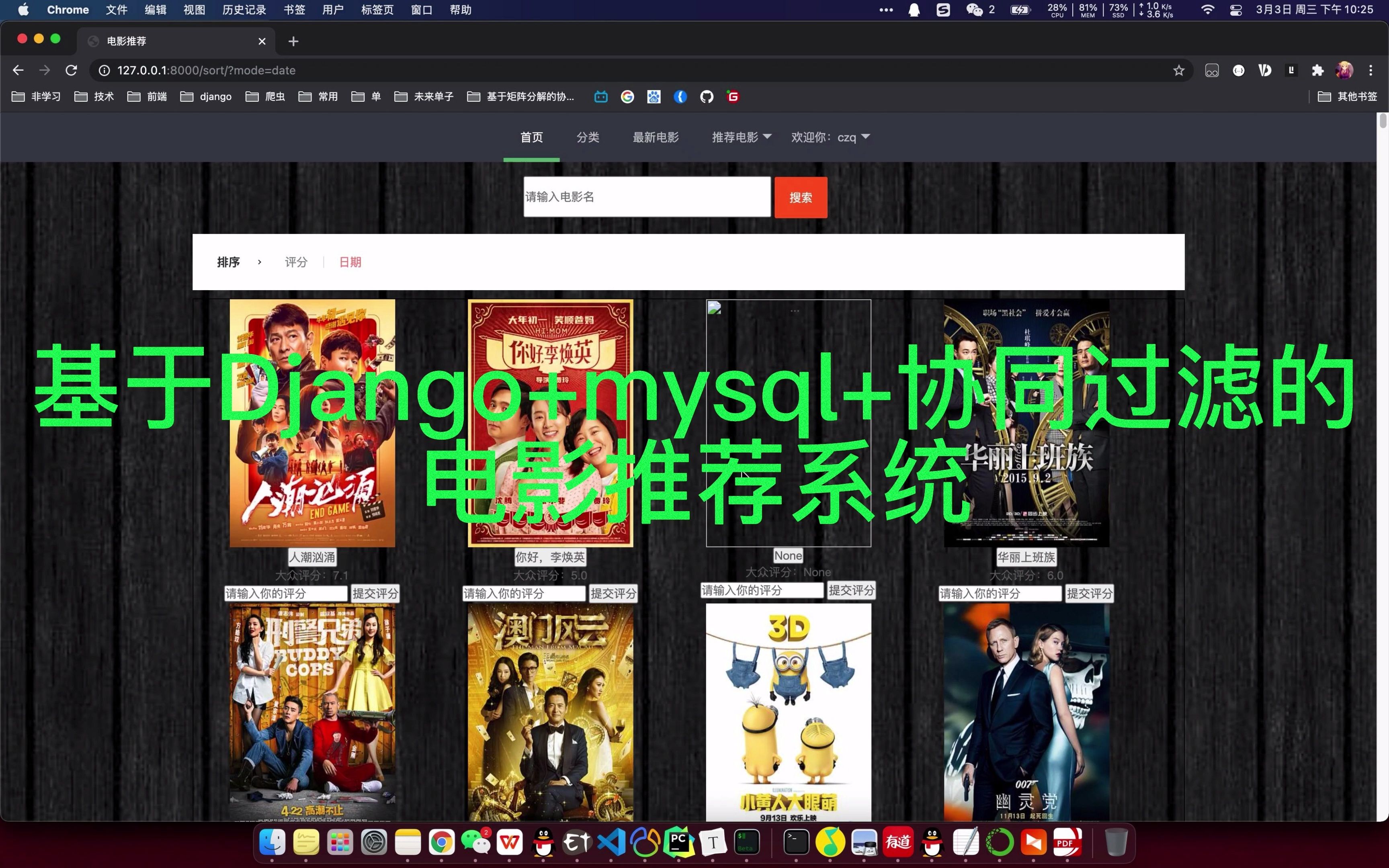Bookmark this page with the star icon
1389x868 pixels.
tap(1178, 70)
